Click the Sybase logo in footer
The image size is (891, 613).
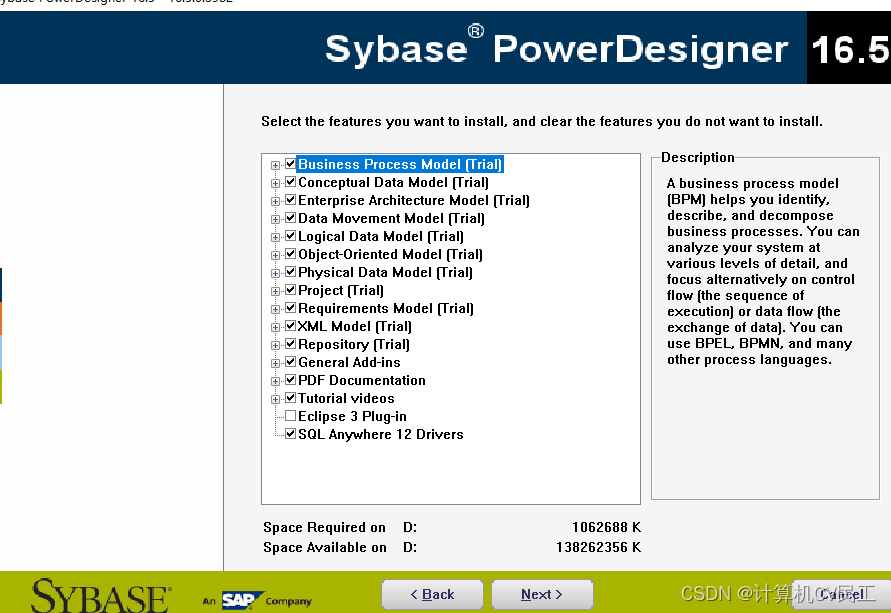[x=101, y=595]
